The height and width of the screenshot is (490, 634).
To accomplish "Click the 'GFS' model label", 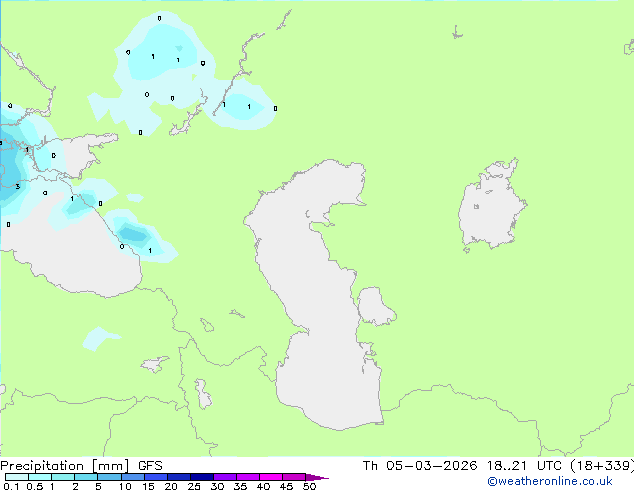I will click(150, 466).
